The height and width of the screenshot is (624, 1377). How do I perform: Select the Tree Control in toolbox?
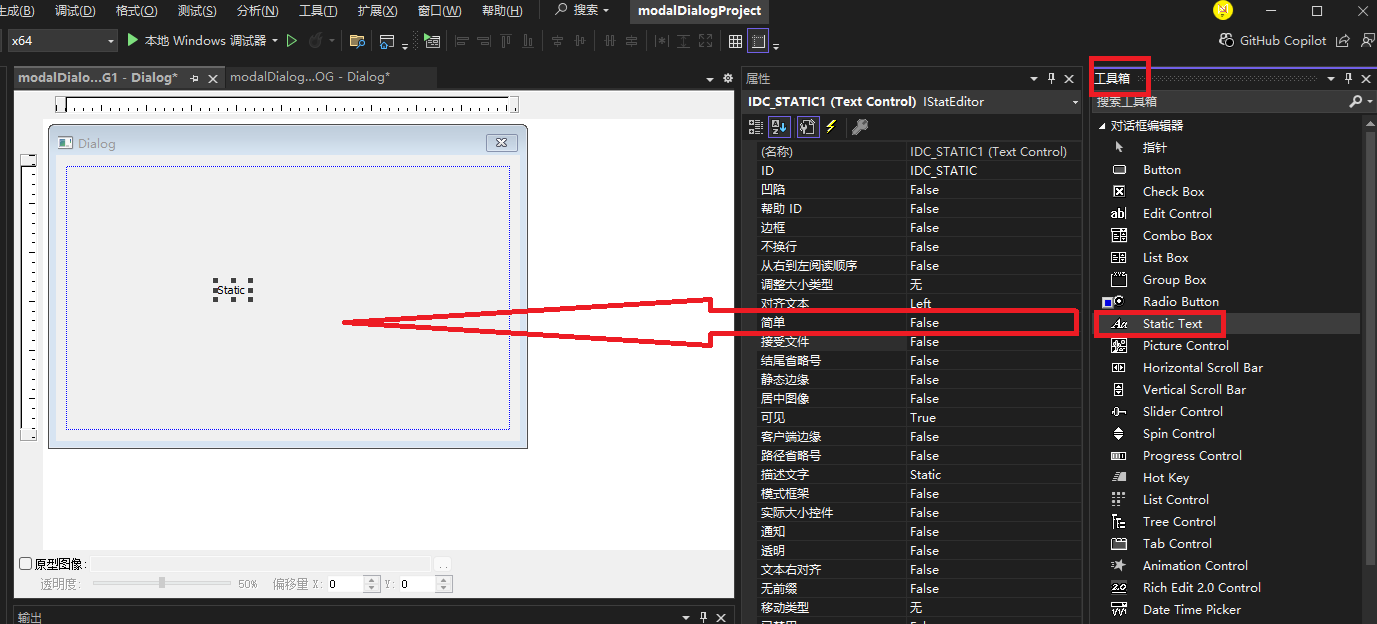1179,521
